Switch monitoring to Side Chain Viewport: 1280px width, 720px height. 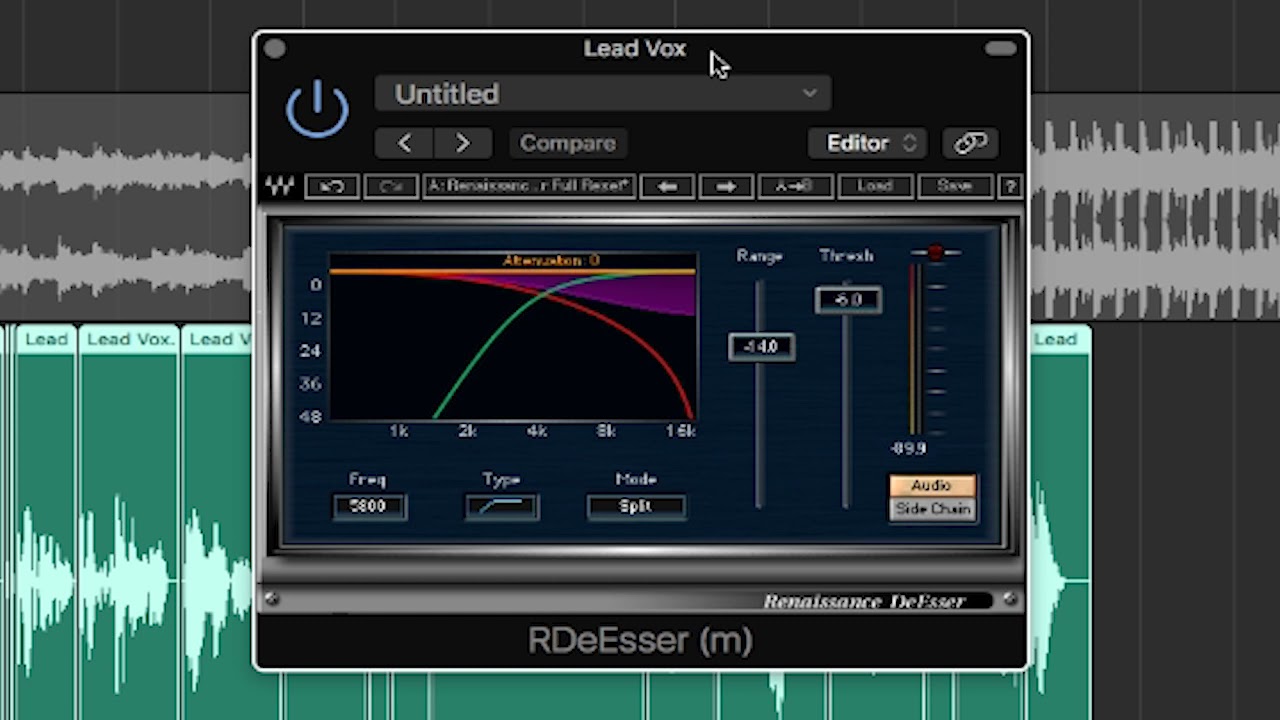pos(932,509)
